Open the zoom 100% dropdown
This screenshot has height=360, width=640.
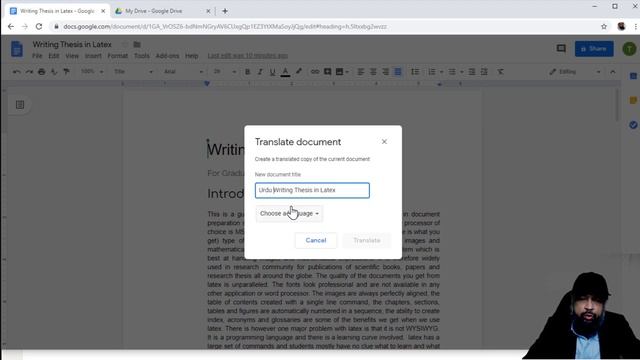coord(92,72)
